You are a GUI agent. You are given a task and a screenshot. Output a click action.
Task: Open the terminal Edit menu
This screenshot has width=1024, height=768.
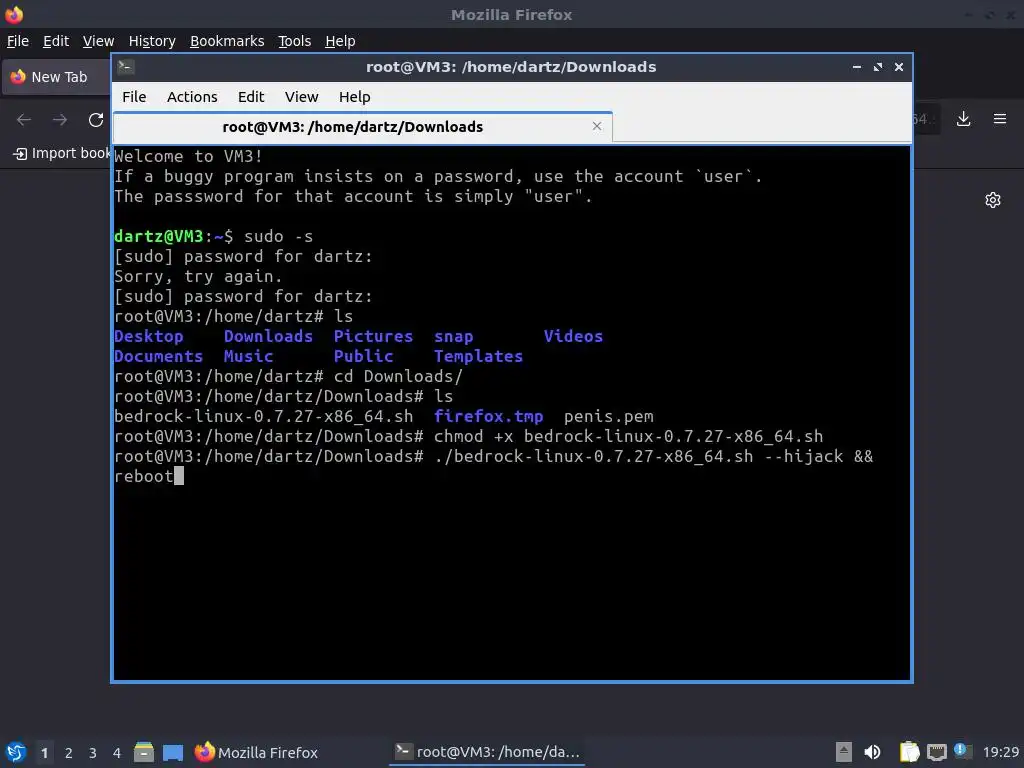pos(251,97)
